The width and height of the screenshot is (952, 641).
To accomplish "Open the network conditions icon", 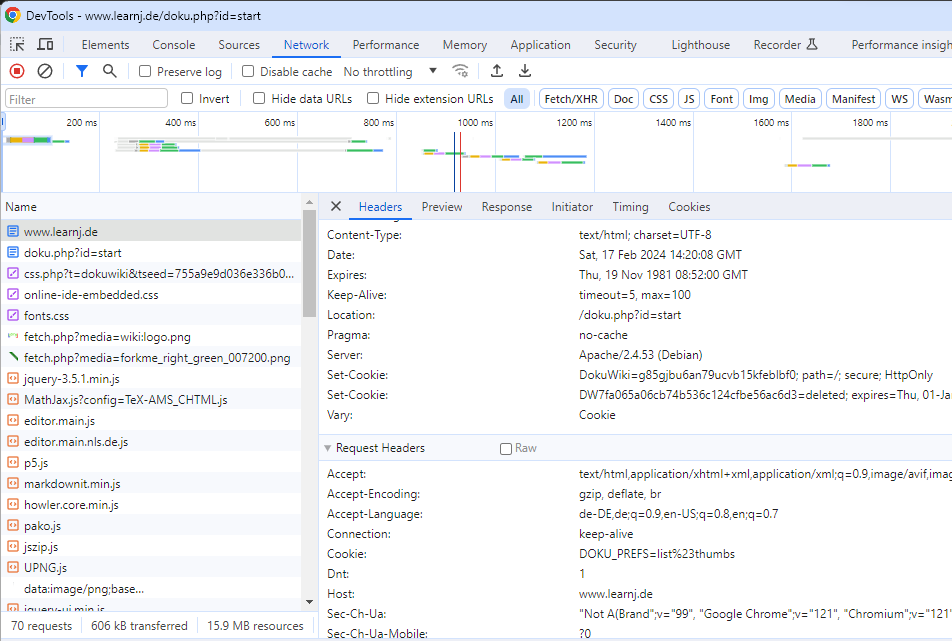I will point(460,71).
